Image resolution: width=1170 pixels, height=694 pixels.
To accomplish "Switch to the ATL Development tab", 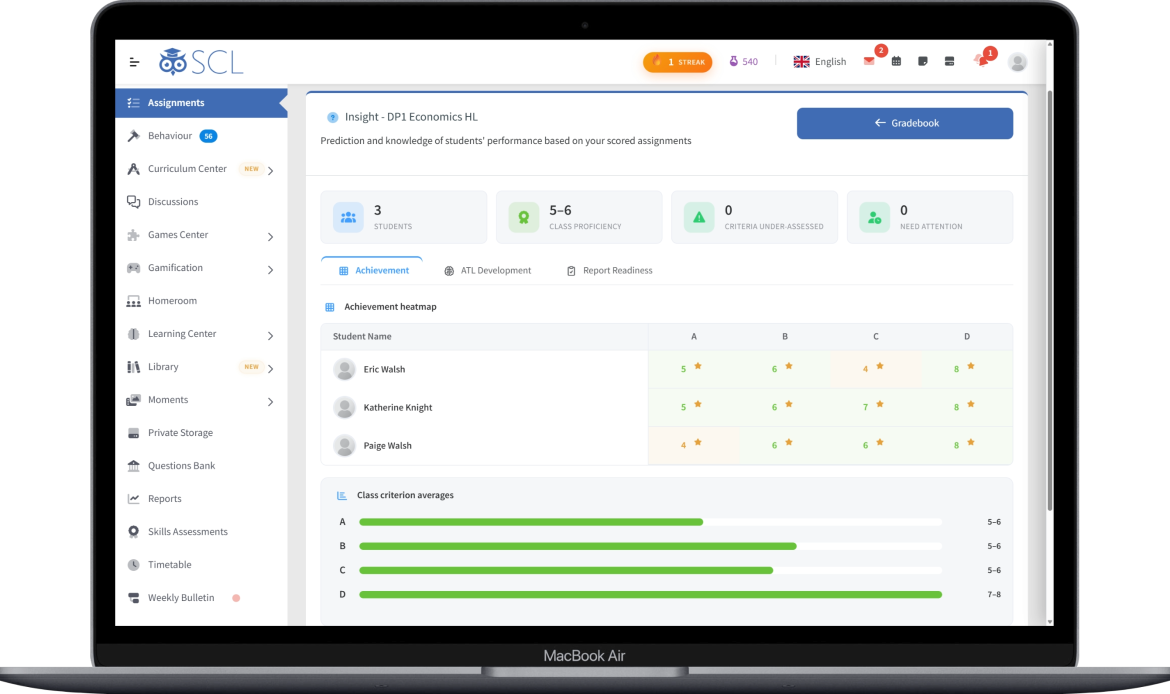I will click(487, 270).
